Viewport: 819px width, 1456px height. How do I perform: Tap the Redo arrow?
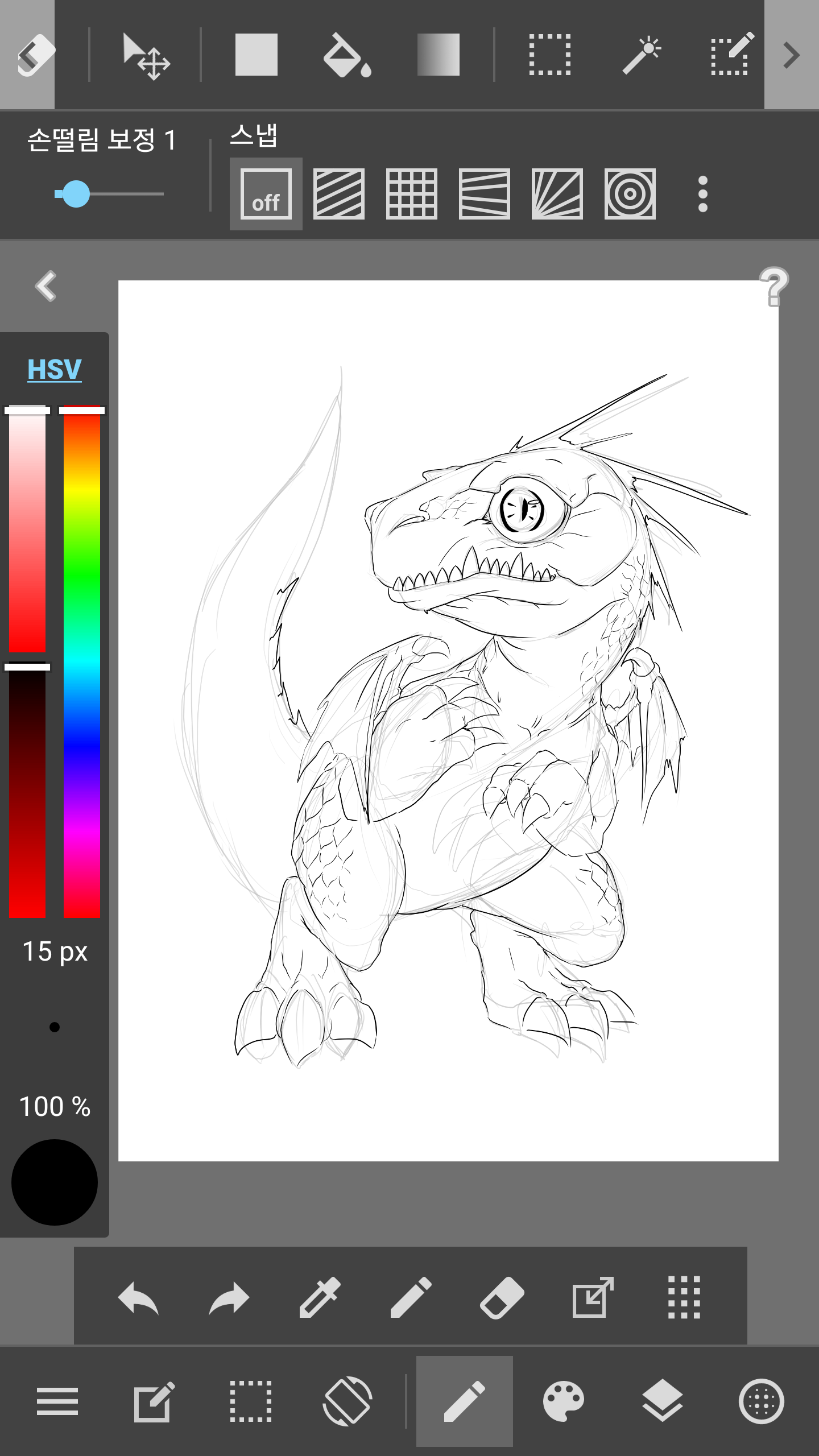tap(229, 1298)
